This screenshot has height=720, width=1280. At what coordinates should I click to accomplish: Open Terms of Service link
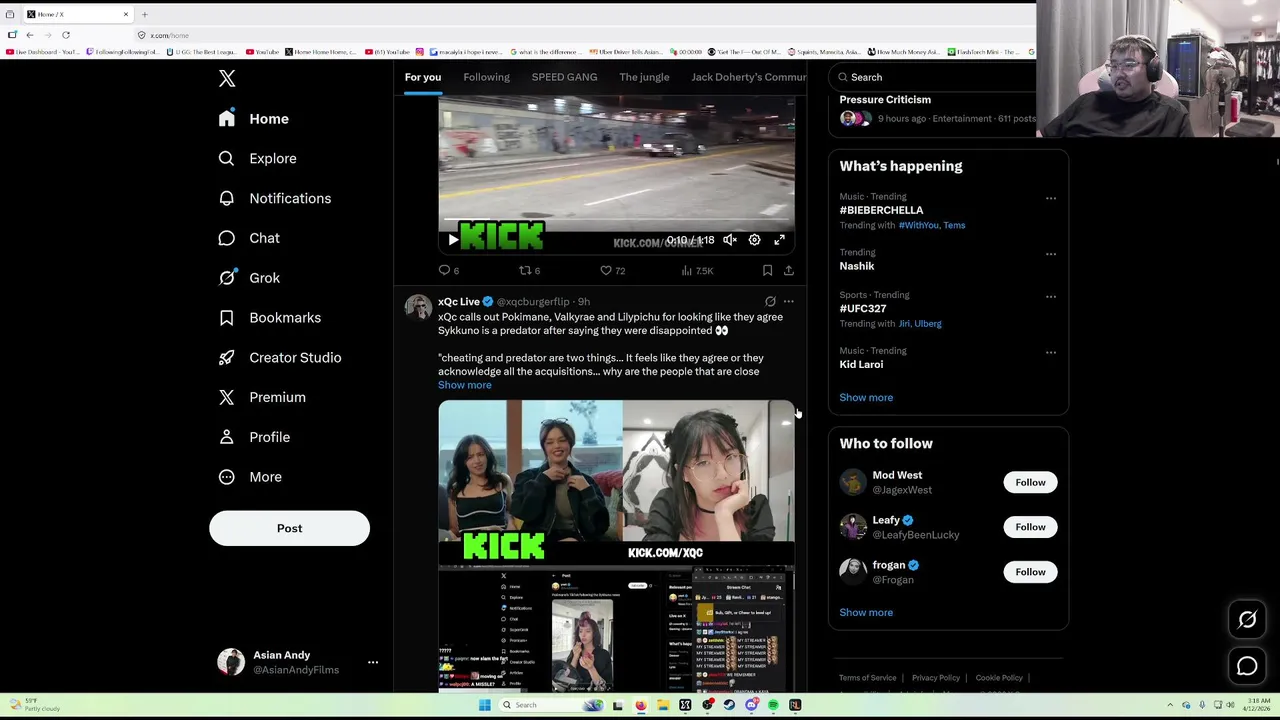867,678
